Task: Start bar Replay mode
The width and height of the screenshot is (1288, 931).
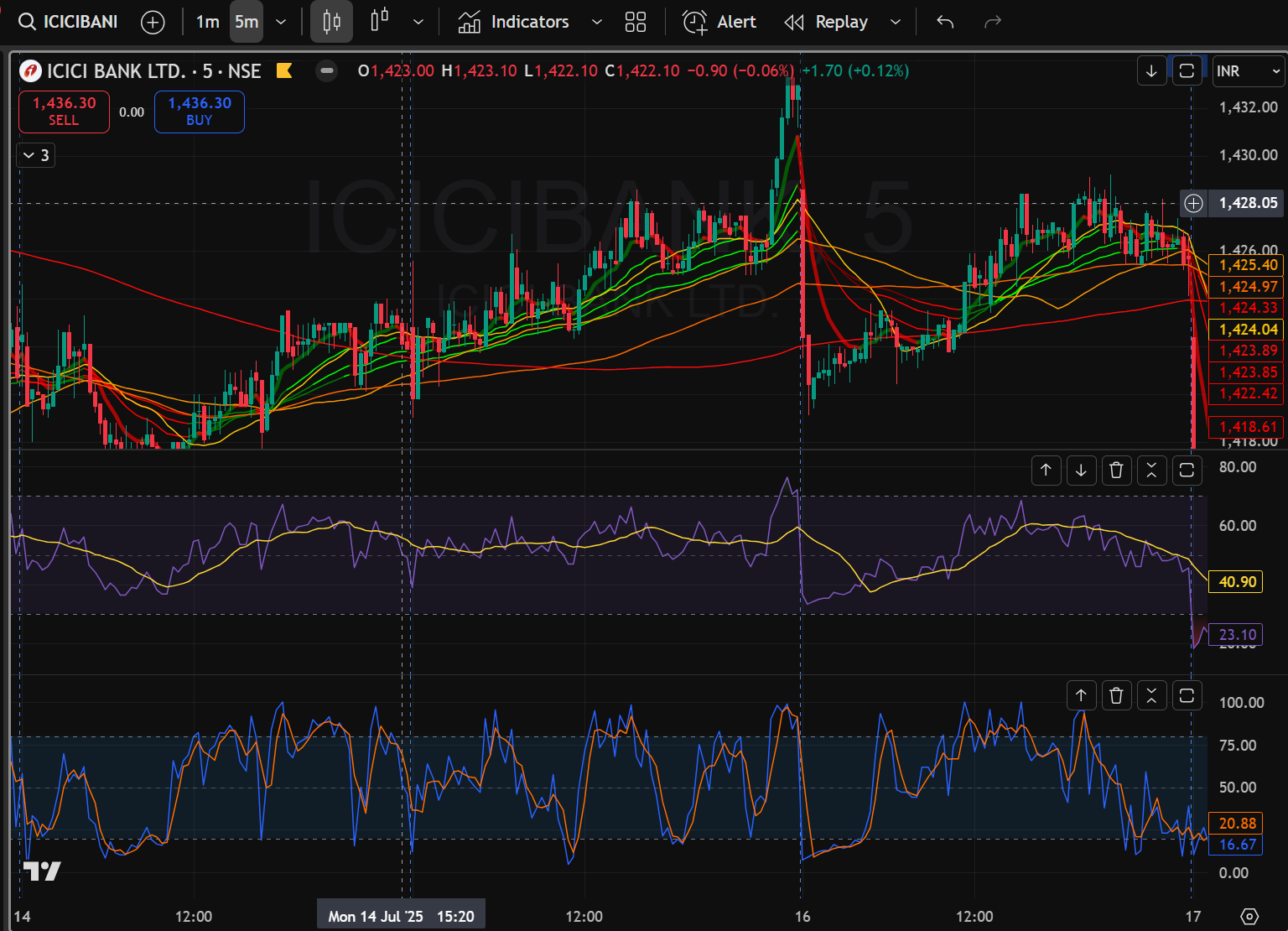Action: [827, 23]
